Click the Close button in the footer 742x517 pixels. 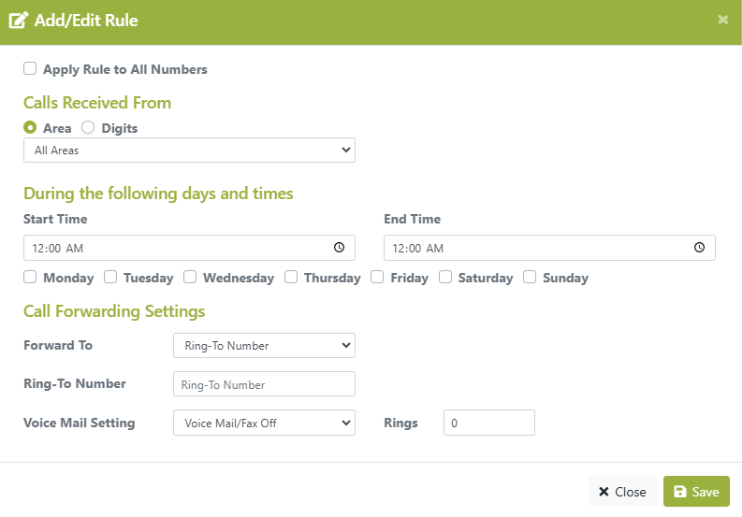point(622,492)
